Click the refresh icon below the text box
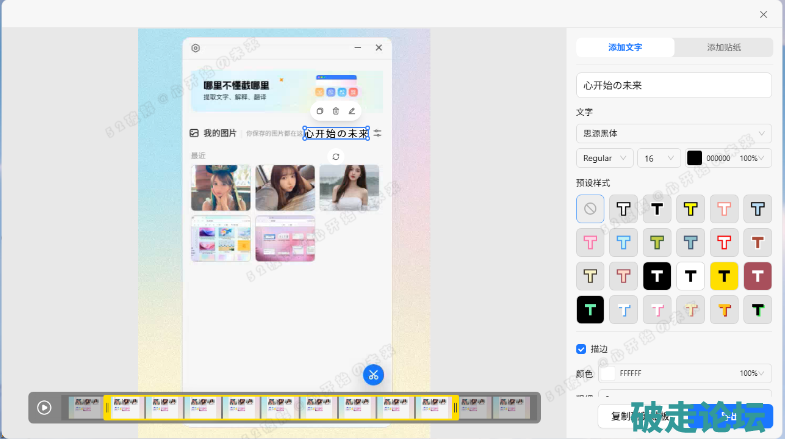The height and width of the screenshot is (439, 785). (336, 156)
